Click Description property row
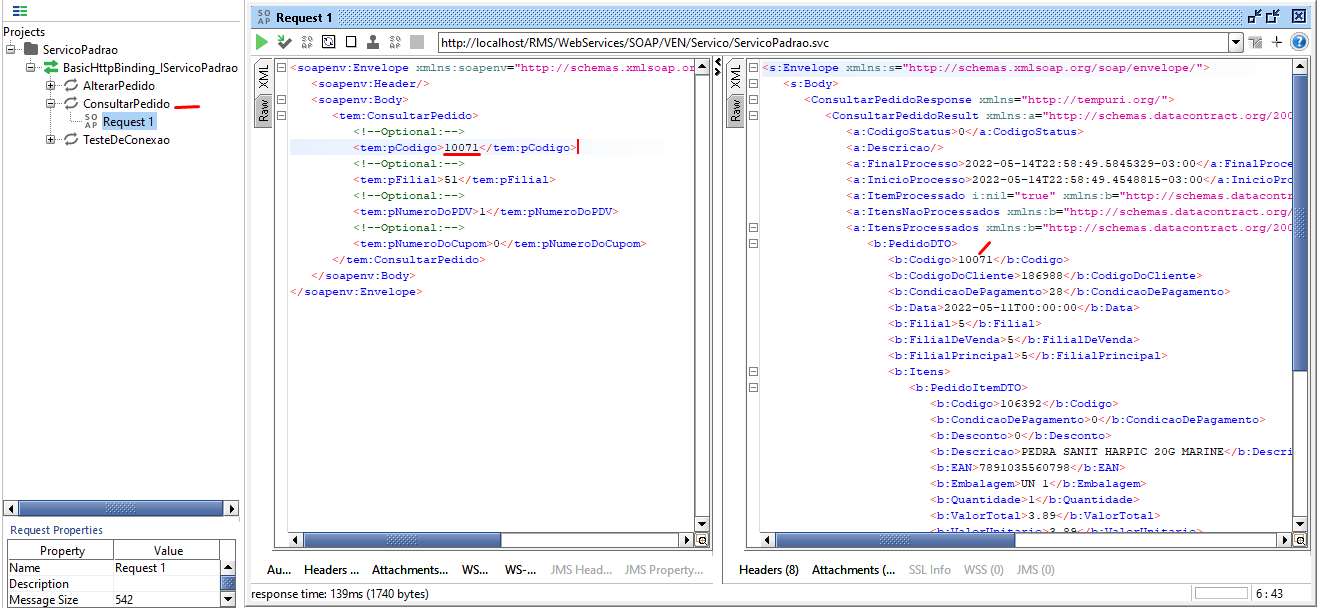1320x608 pixels. pyautogui.click(x=114, y=584)
